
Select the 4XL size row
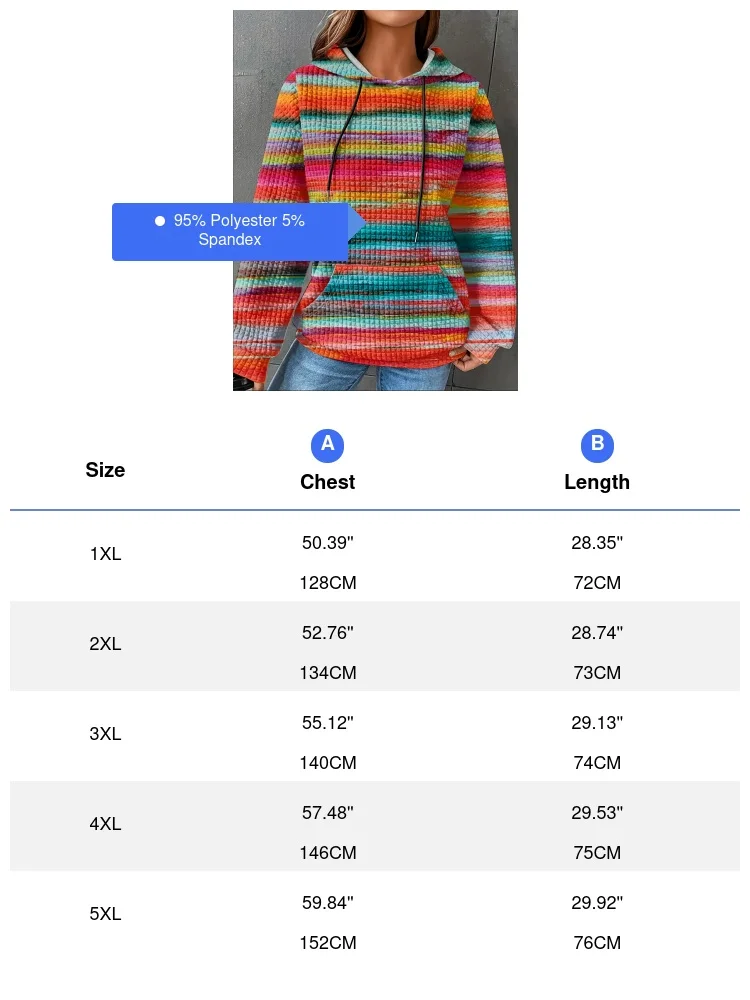tap(375, 826)
